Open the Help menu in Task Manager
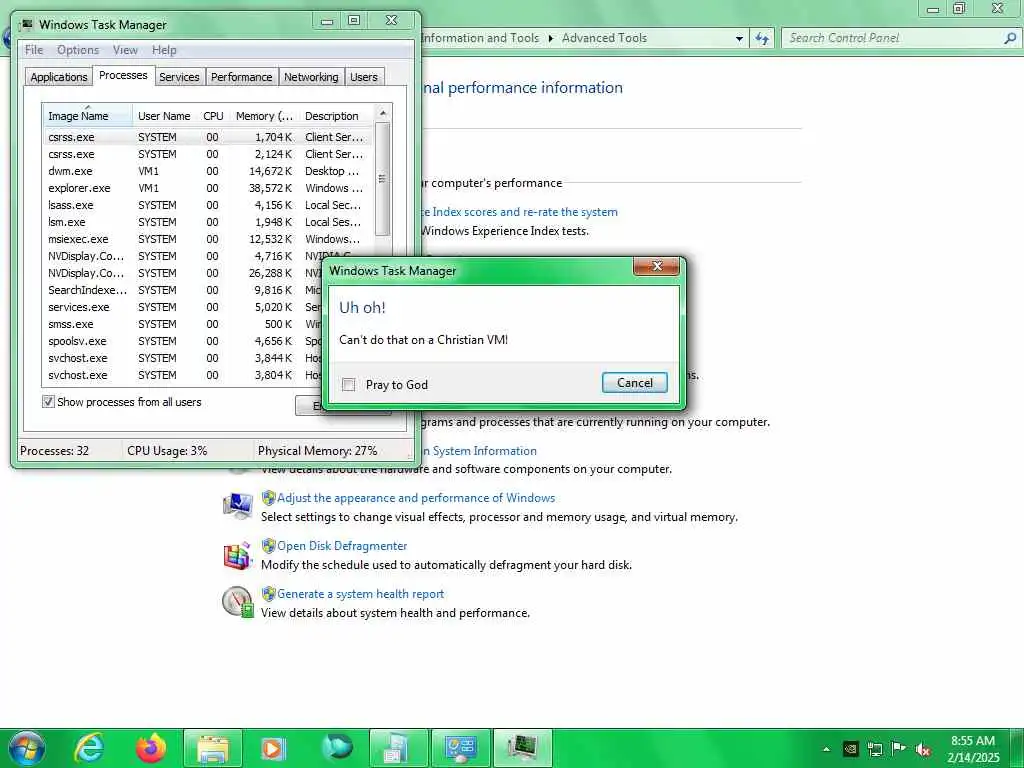1024x768 pixels. point(164,50)
